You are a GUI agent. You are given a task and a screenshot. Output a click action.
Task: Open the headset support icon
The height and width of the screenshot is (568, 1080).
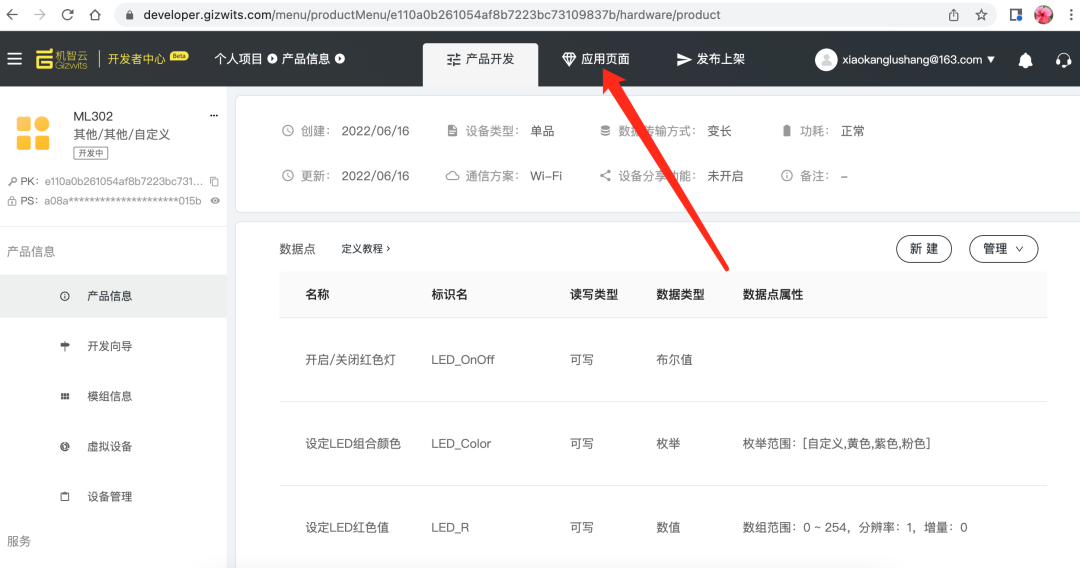(x=1063, y=60)
